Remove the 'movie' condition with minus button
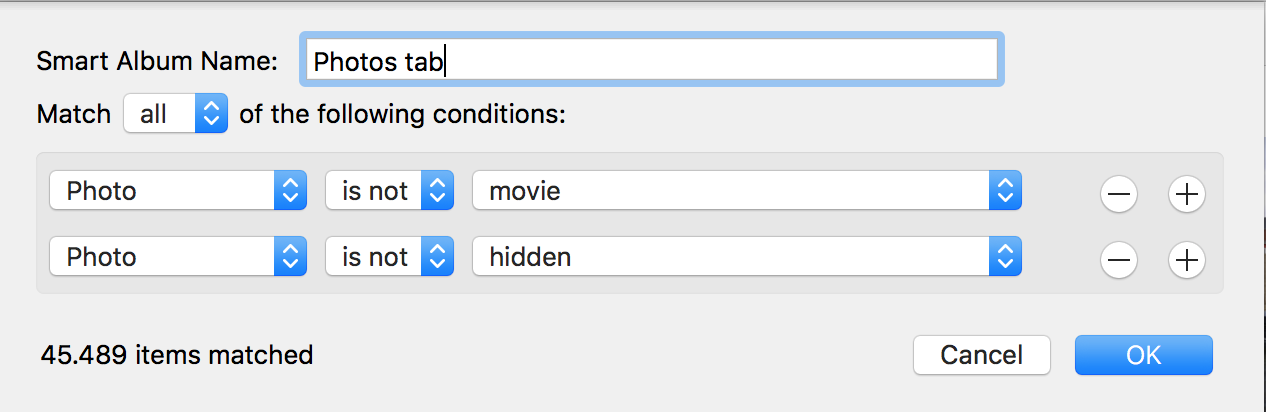Image resolution: width=1266 pixels, height=412 pixels. coord(1118,195)
